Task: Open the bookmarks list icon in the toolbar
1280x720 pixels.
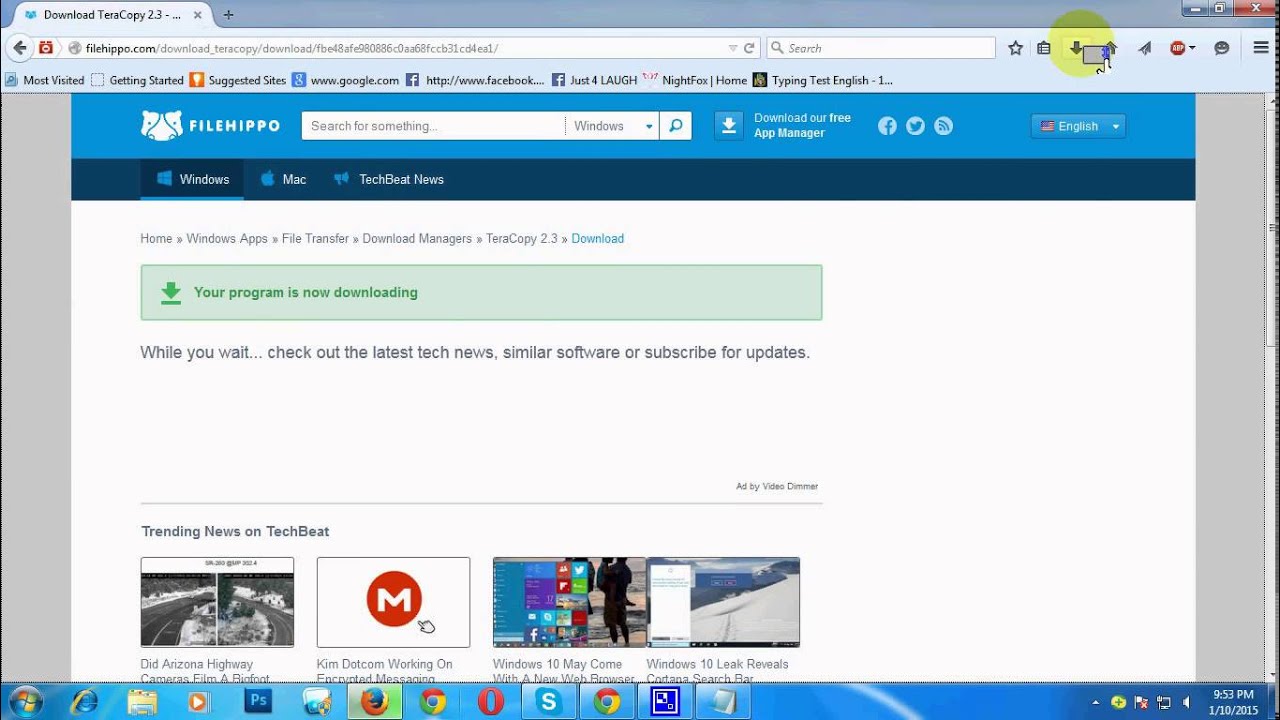Action: [1044, 48]
